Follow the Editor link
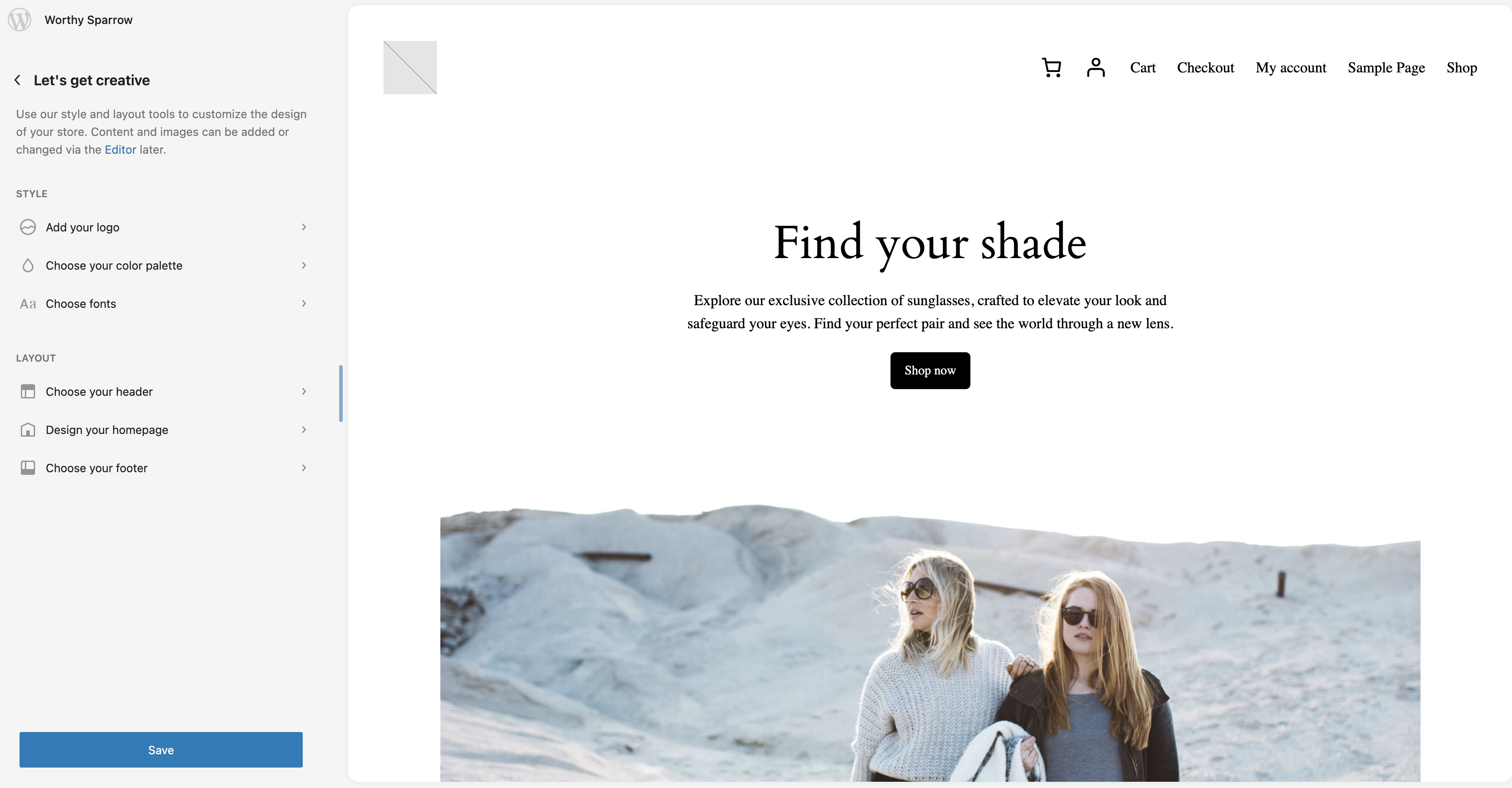Image resolution: width=1512 pixels, height=788 pixels. coord(120,150)
